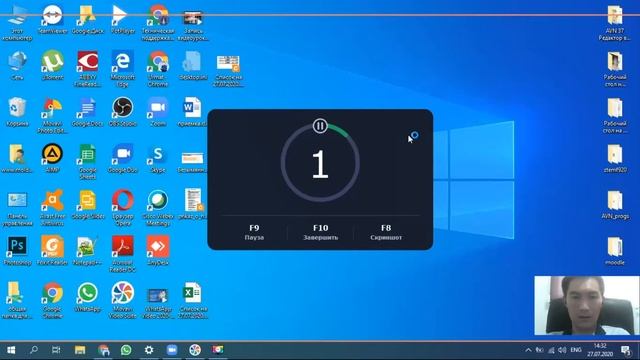
Task: Open the Корзина recycle bin
Action: tap(17, 111)
